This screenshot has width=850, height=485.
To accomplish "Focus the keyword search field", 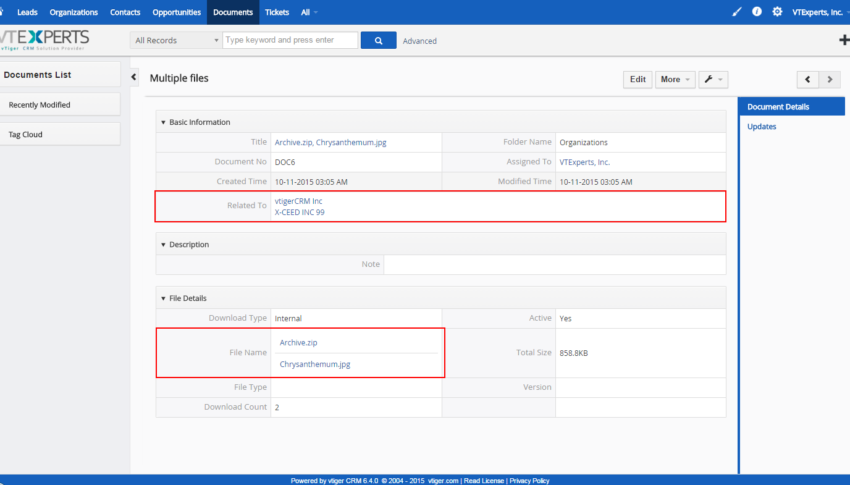I will tap(290, 40).
